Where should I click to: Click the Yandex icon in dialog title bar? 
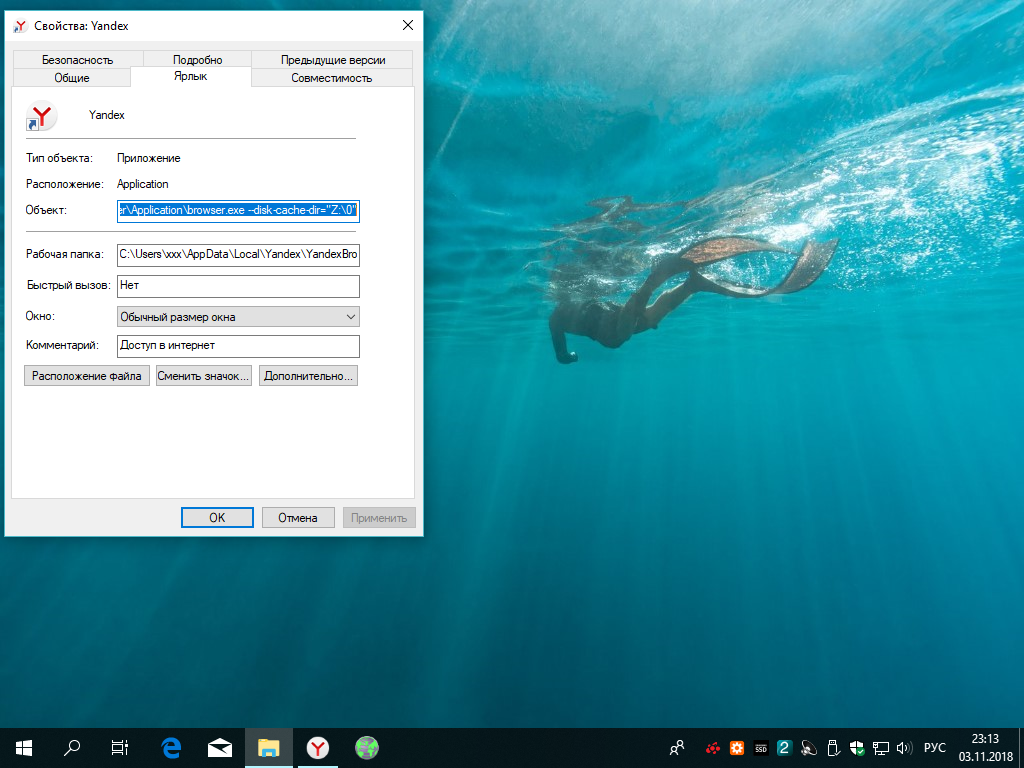pos(20,26)
